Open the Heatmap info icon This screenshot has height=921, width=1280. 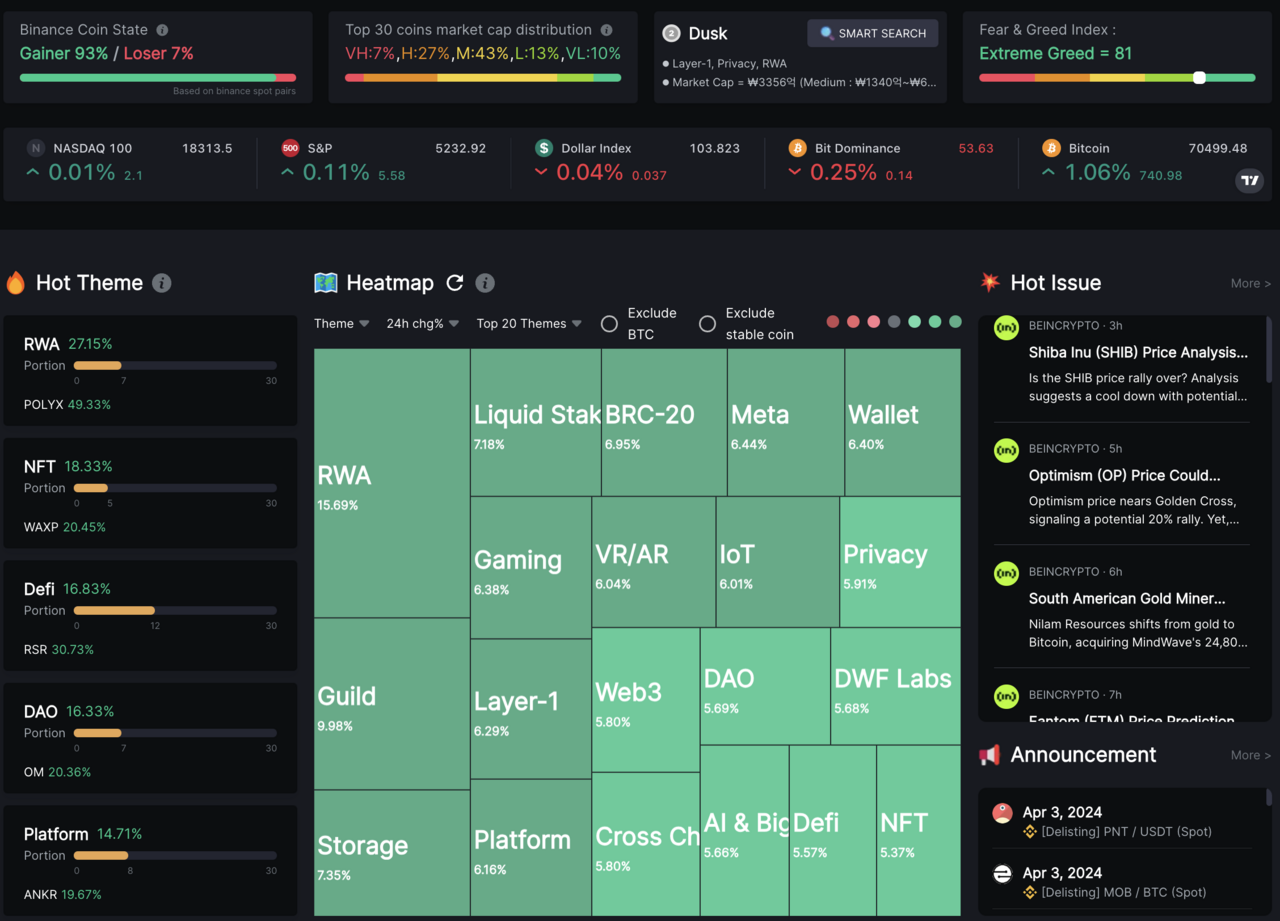pos(485,283)
